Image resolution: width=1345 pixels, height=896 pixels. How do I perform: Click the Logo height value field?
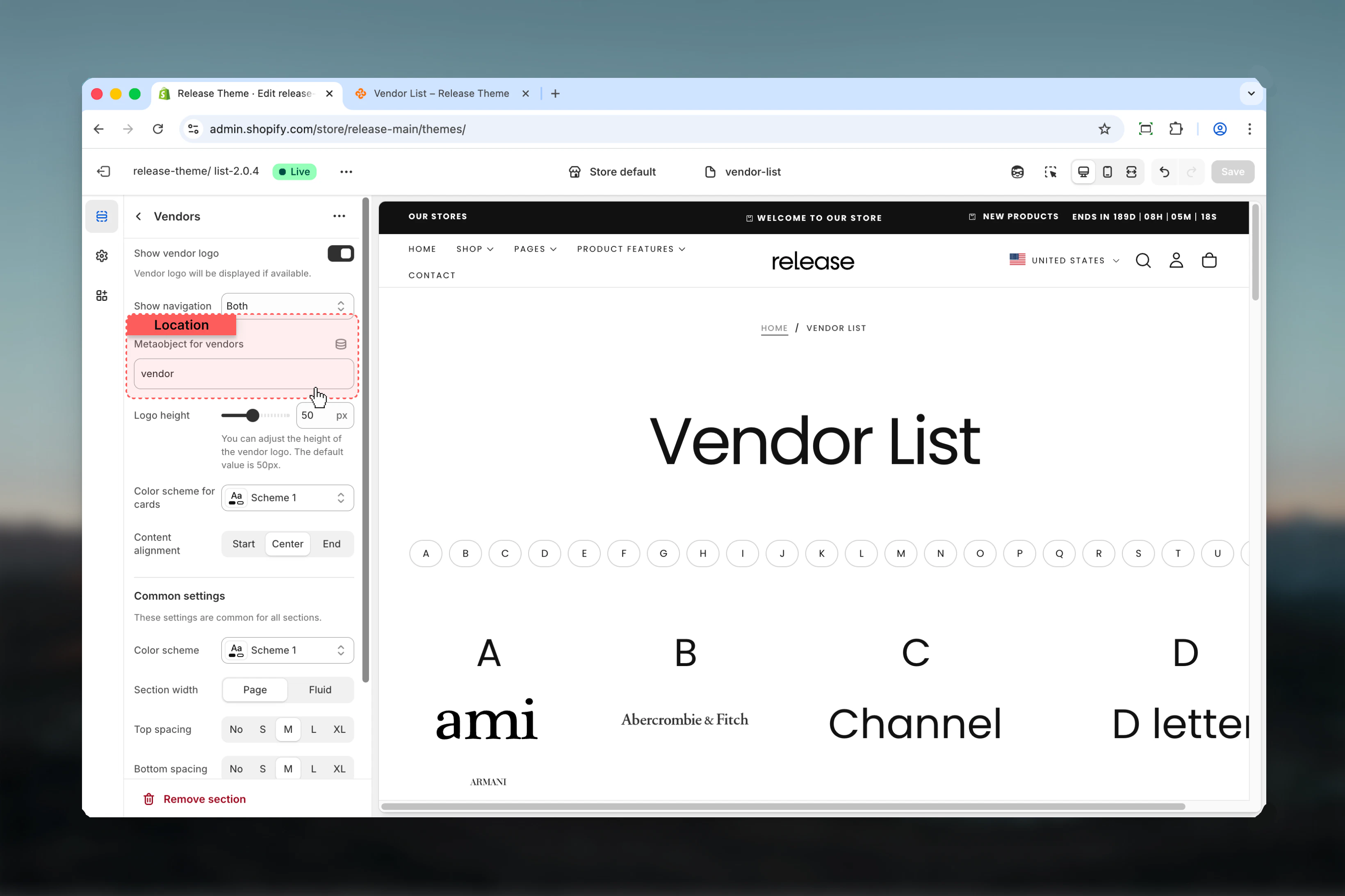tap(325, 416)
